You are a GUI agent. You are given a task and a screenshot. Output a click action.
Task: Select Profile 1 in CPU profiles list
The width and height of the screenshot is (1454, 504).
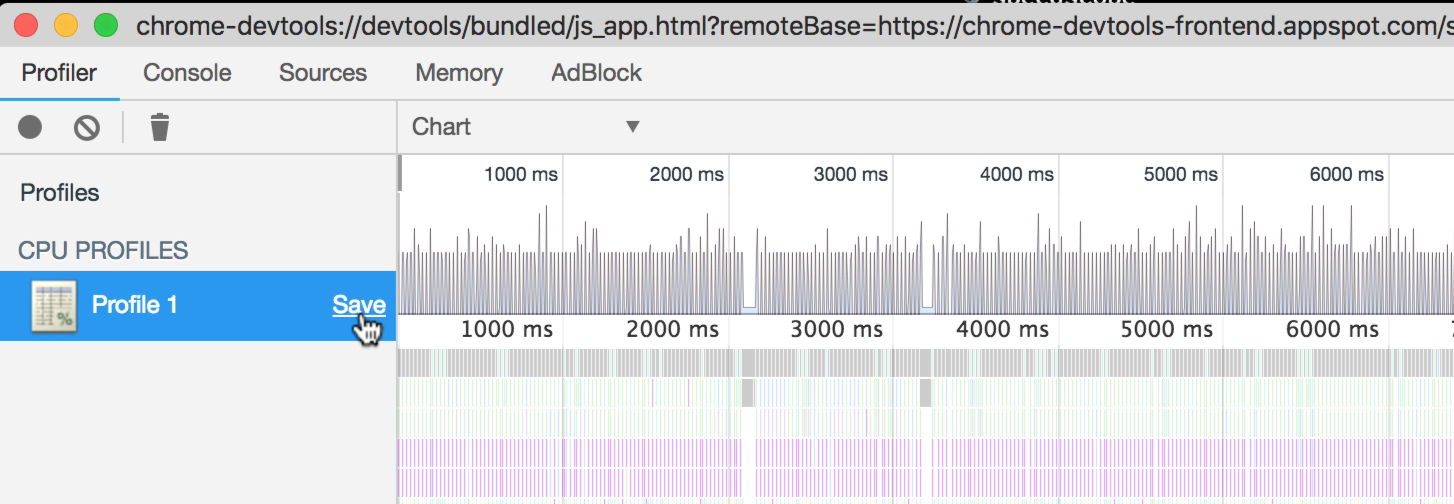click(x=198, y=305)
